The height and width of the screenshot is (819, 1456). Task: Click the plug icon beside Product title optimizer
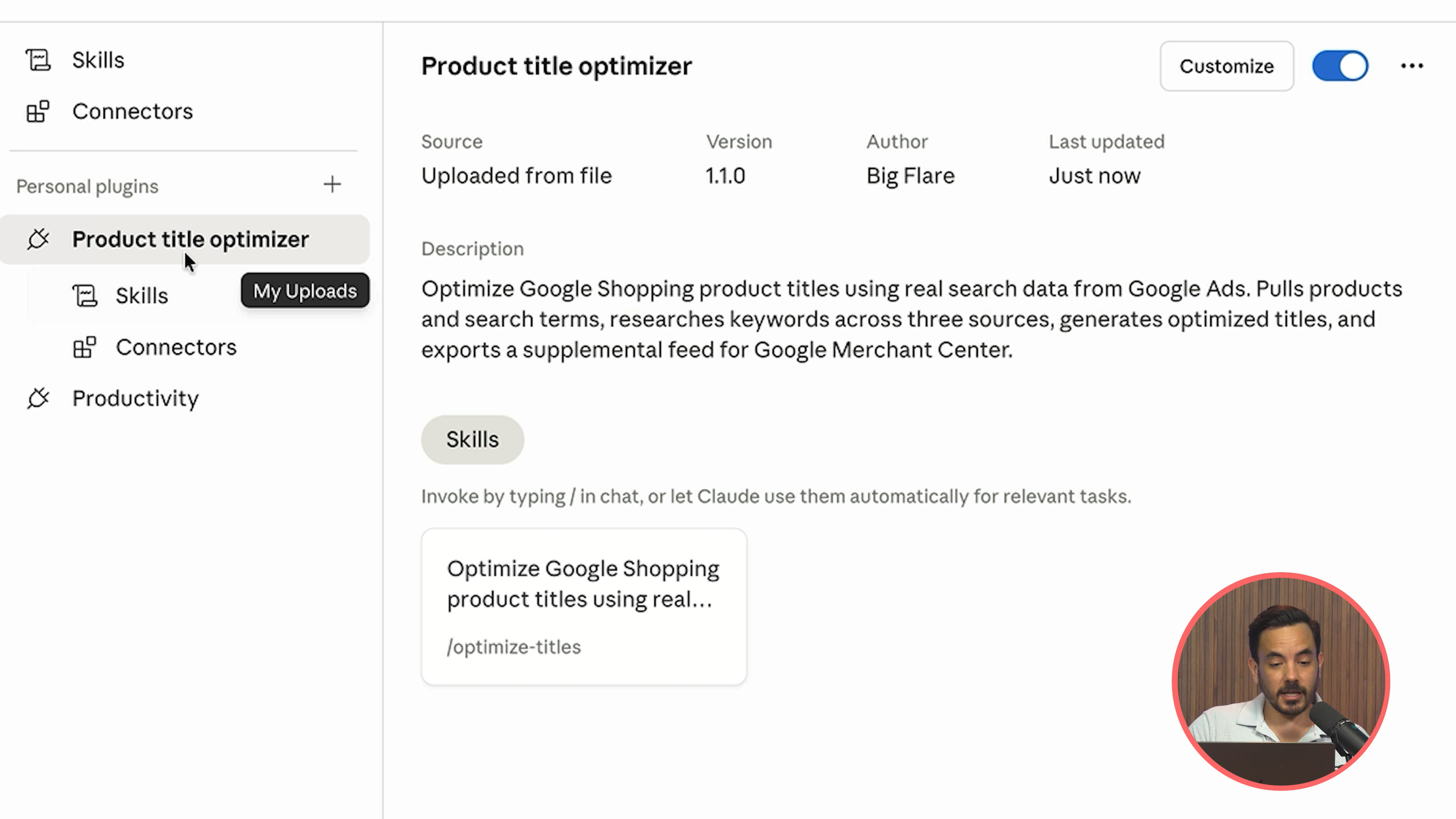(38, 239)
